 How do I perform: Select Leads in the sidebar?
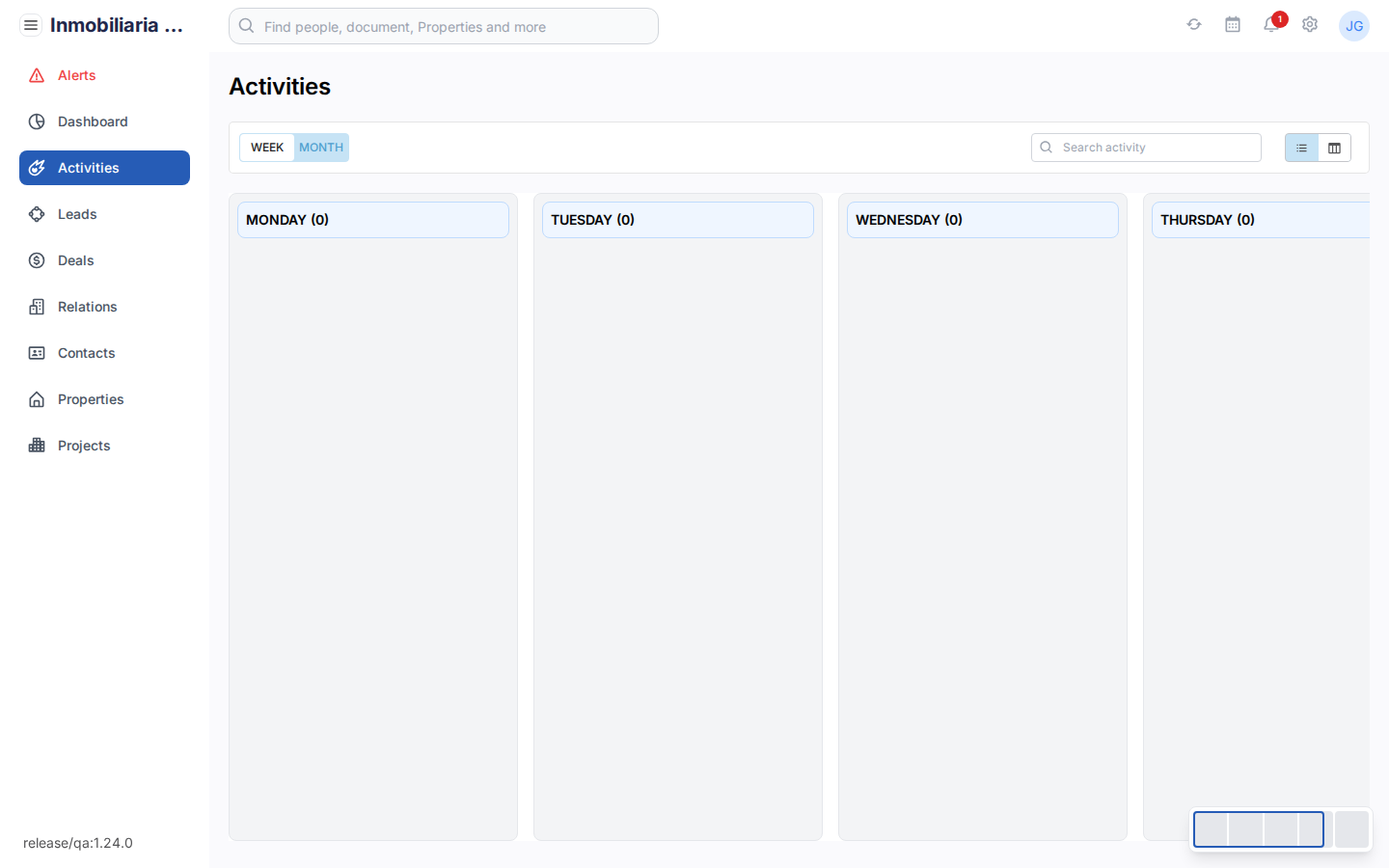[77, 214]
